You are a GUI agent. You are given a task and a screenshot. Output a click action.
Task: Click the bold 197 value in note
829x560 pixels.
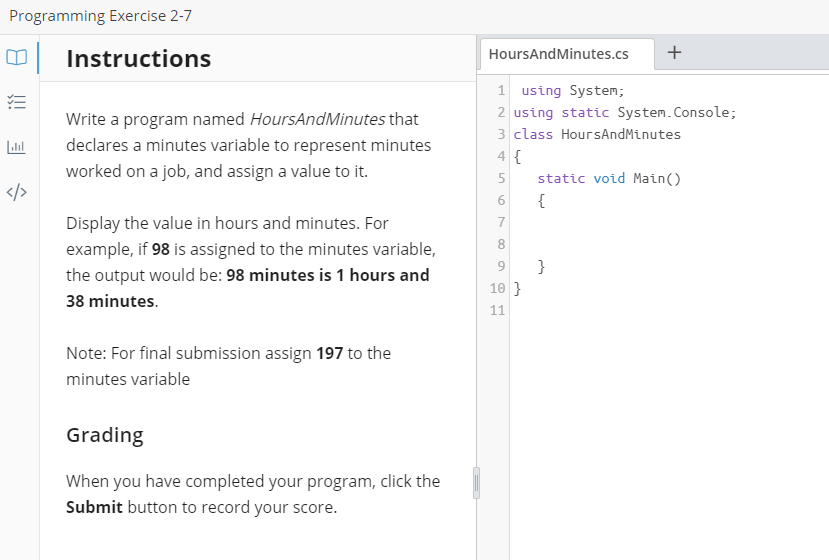pyautogui.click(x=329, y=353)
